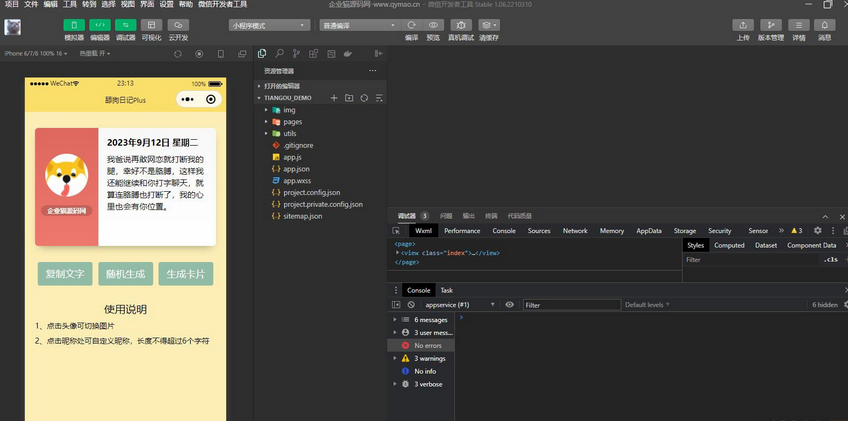Open DevTools settings gear icon
This screenshot has width=848, height=421.
(x=817, y=231)
